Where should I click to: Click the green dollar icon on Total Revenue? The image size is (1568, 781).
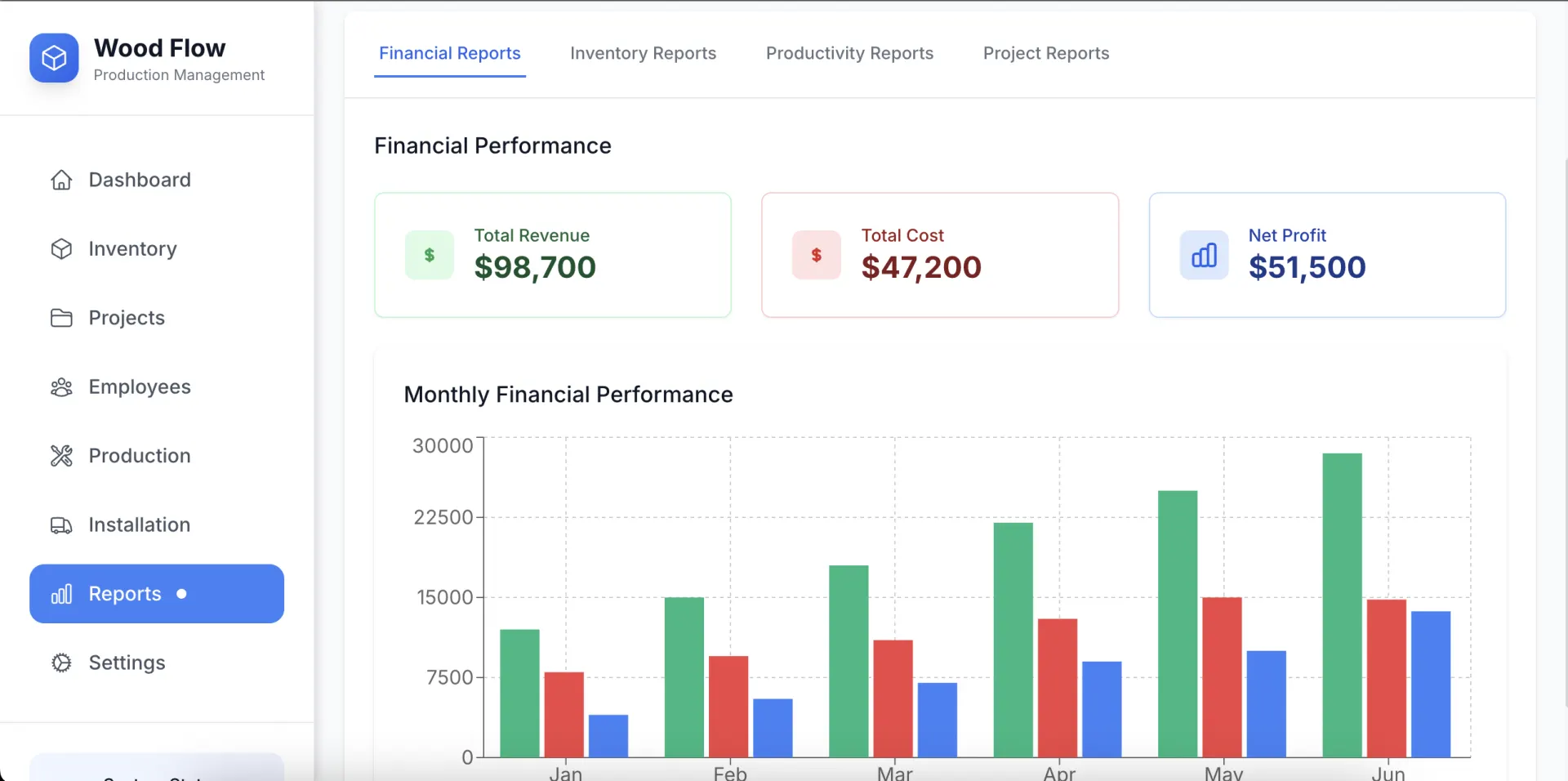tap(430, 255)
